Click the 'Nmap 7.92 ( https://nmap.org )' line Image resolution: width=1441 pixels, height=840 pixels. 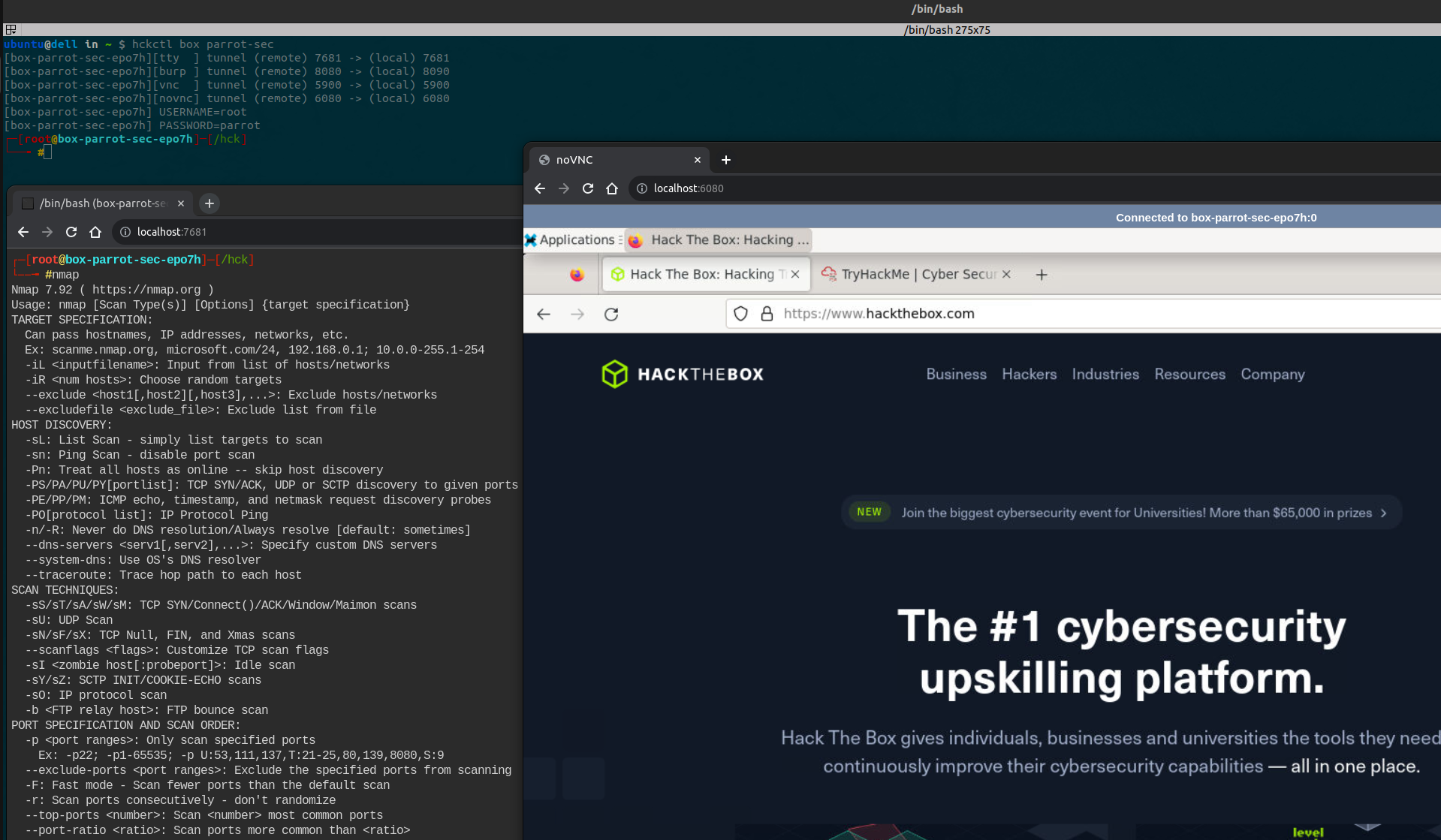pos(113,290)
